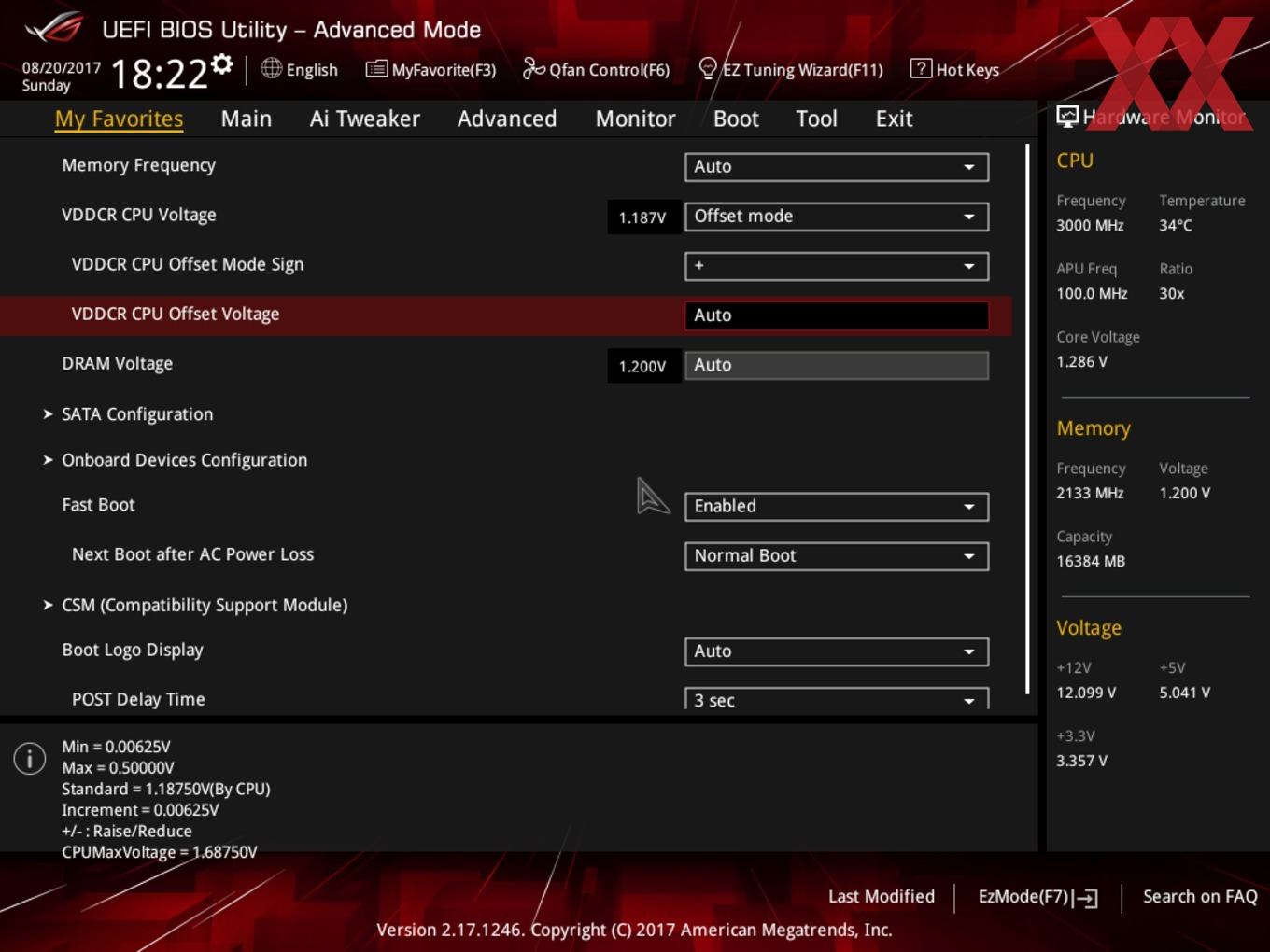Screen dimensions: 1270x952
Task: Open the Next Boot after AC Power Loss dropdown
Action: pos(837,556)
